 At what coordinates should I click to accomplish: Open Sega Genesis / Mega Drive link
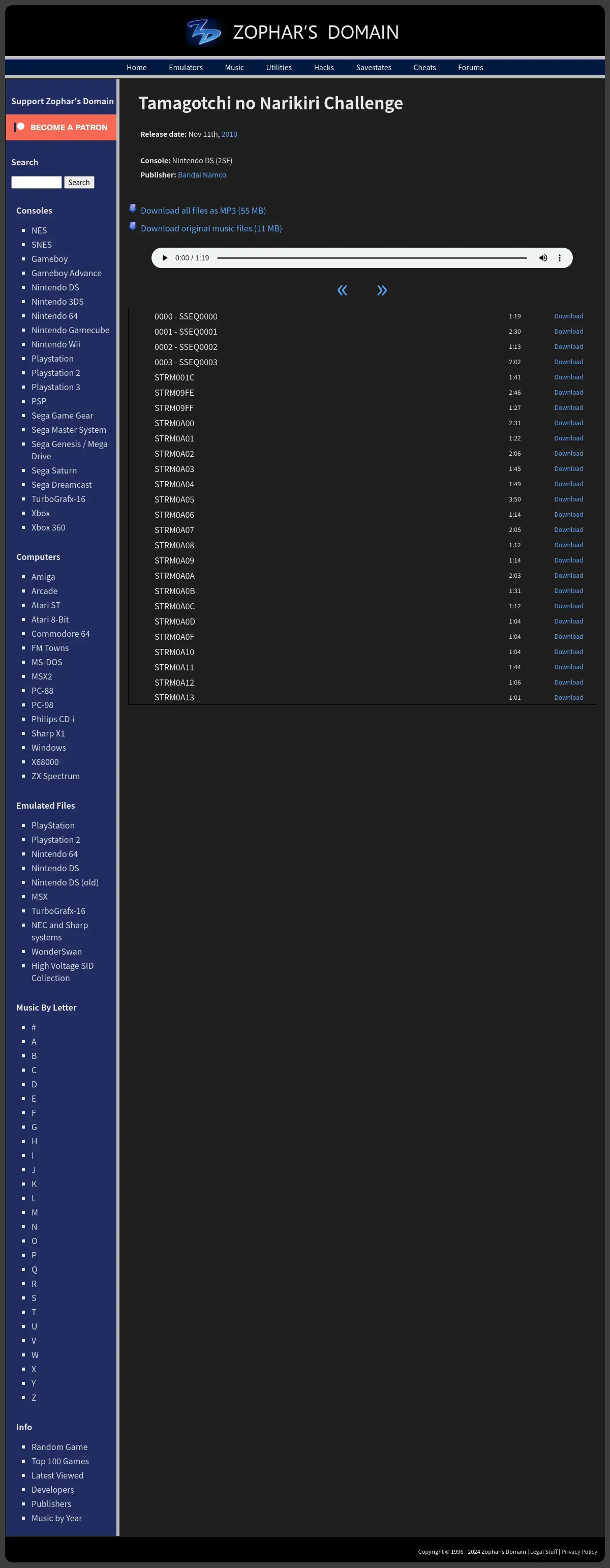coord(69,451)
